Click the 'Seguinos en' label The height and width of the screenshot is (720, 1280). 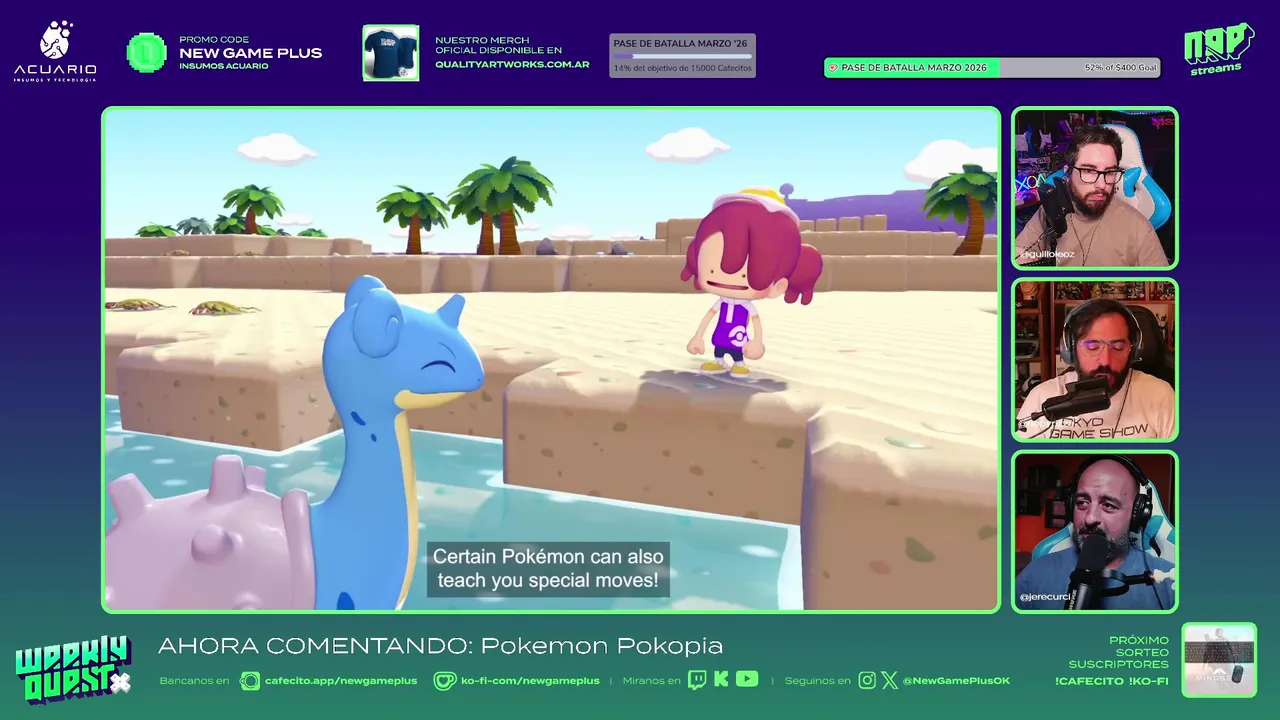click(x=817, y=681)
